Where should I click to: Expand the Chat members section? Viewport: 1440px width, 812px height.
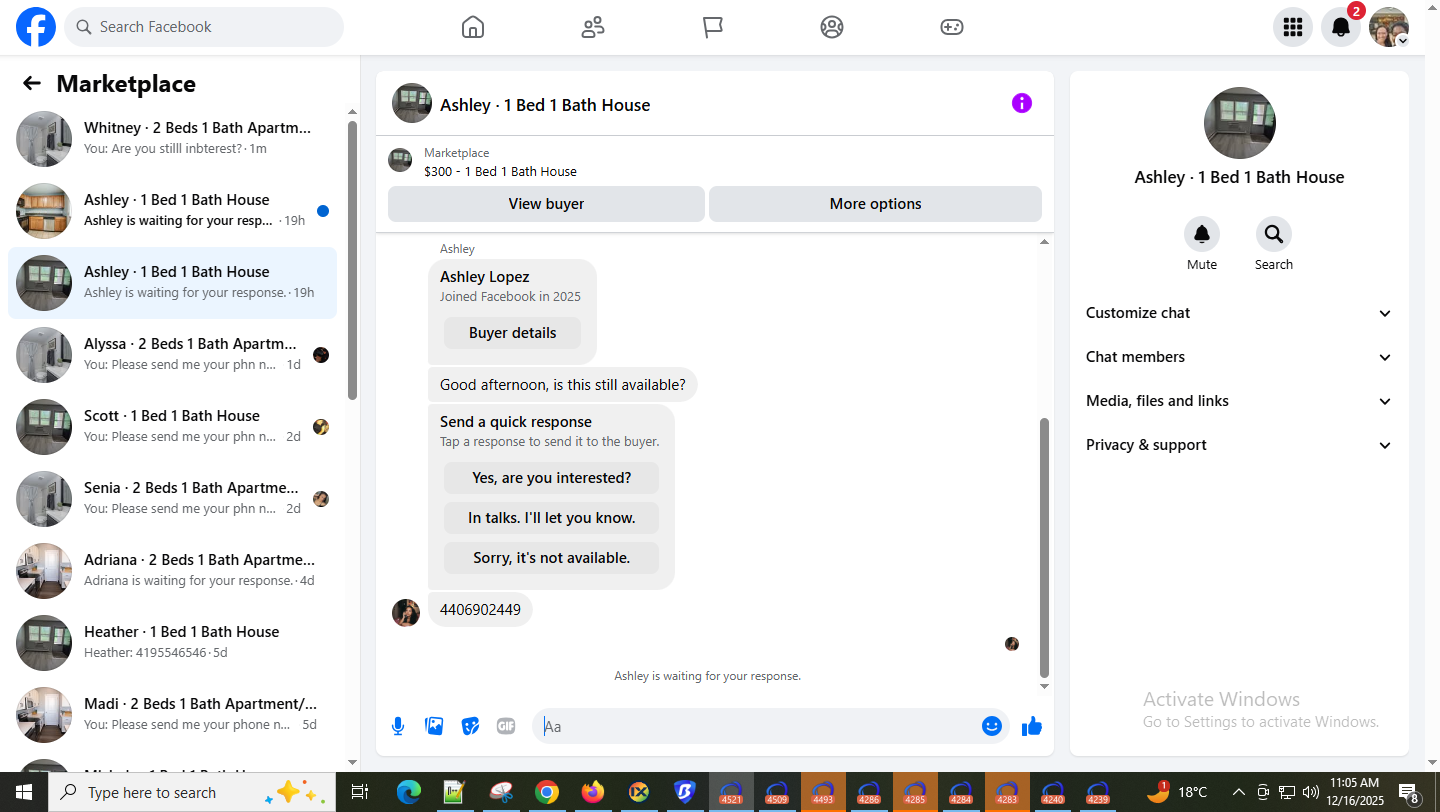[x=1239, y=357]
